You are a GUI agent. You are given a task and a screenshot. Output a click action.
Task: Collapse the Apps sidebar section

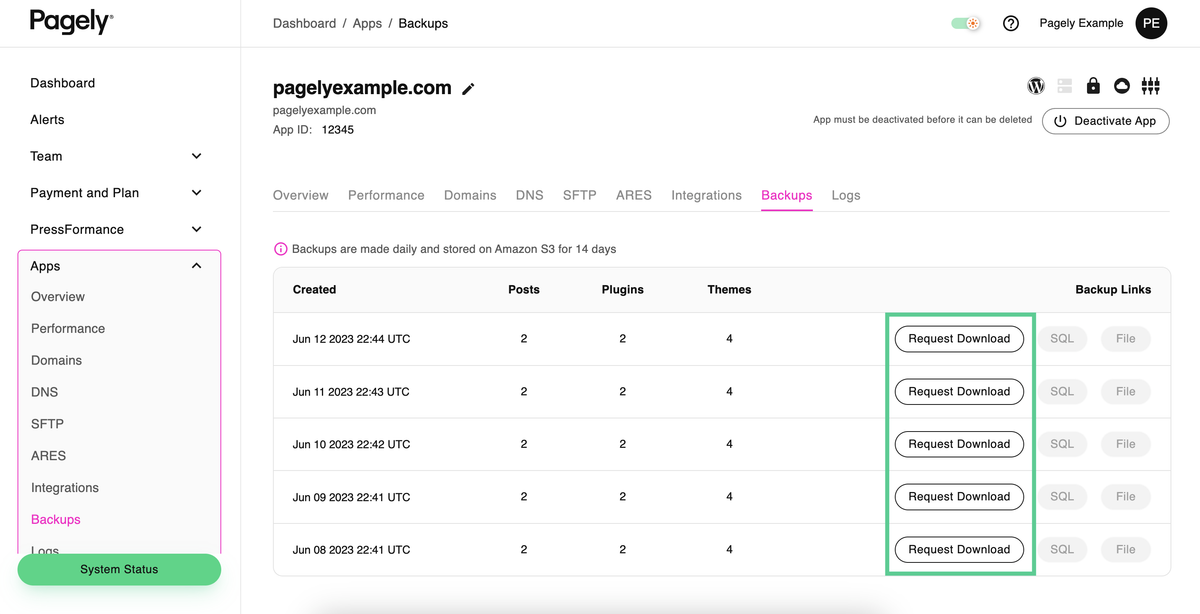pos(196,266)
